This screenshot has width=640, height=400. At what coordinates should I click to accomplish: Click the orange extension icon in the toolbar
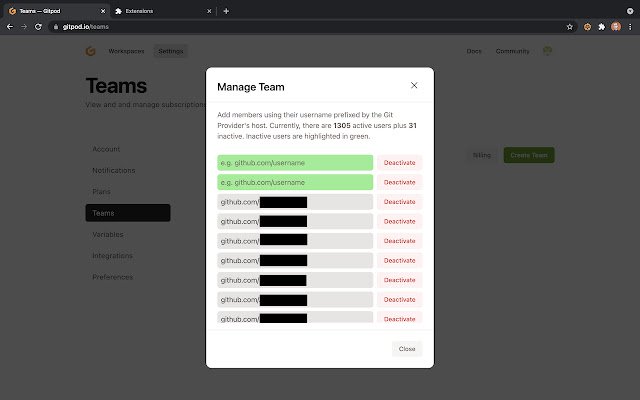click(587, 27)
